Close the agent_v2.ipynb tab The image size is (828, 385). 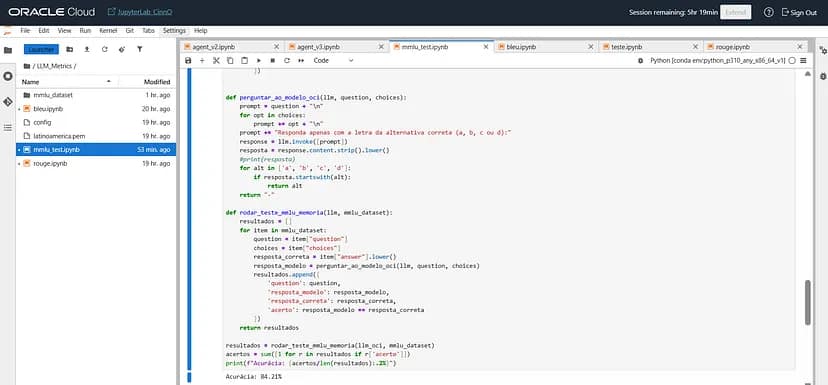(276, 47)
